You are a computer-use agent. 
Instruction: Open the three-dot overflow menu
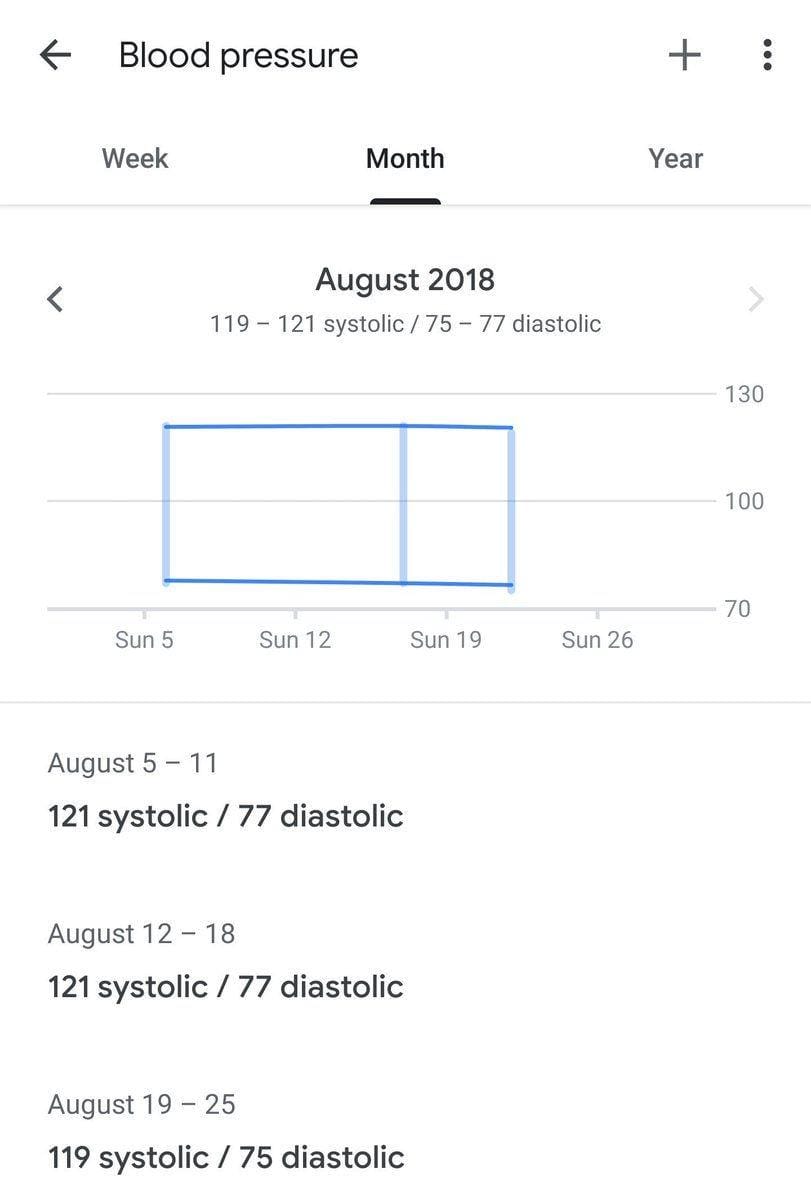[x=767, y=55]
